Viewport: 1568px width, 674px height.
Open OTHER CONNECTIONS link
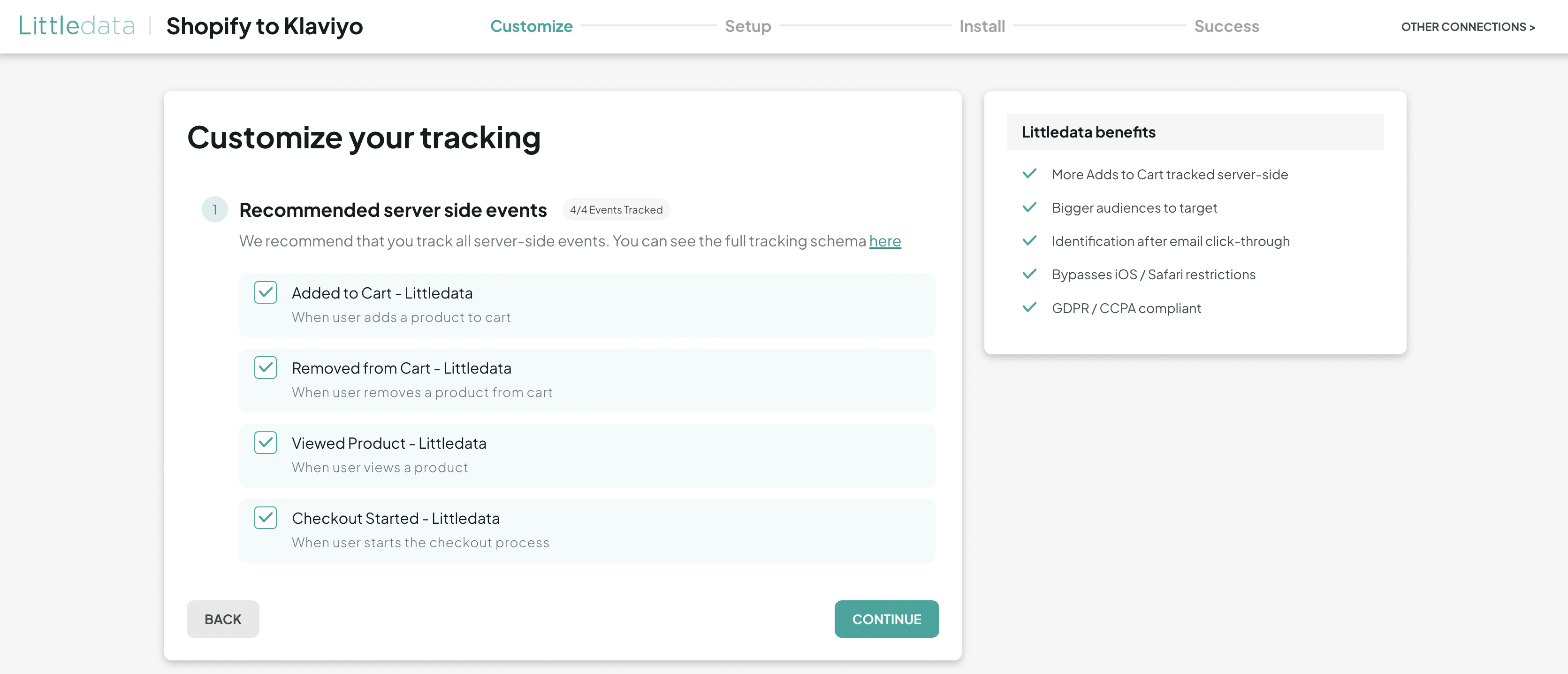(1468, 27)
